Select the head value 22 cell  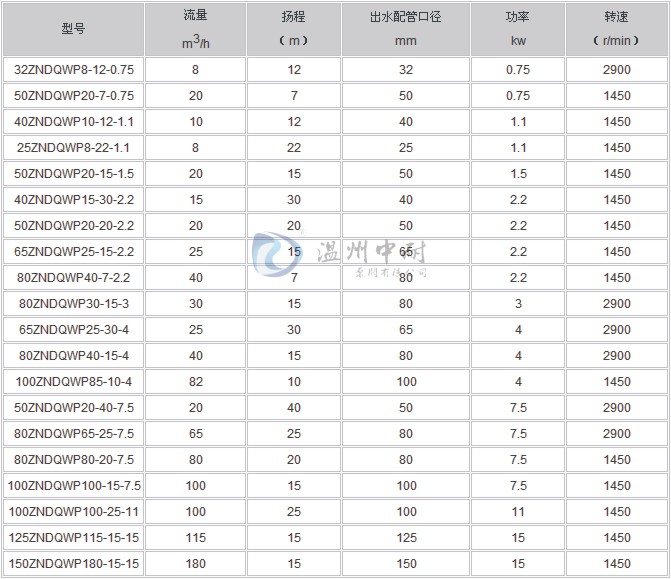coord(293,148)
